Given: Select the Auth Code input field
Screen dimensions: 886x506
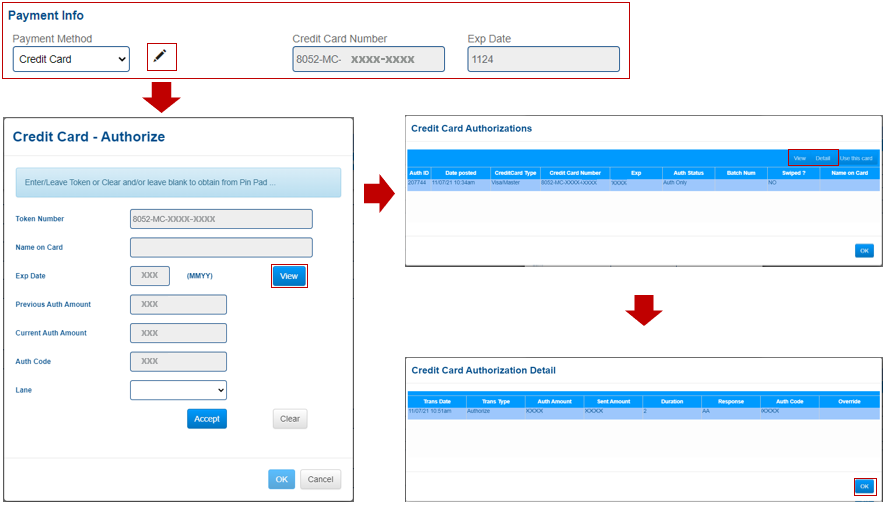Looking at the screenshot, I should [x=178, y=361].
